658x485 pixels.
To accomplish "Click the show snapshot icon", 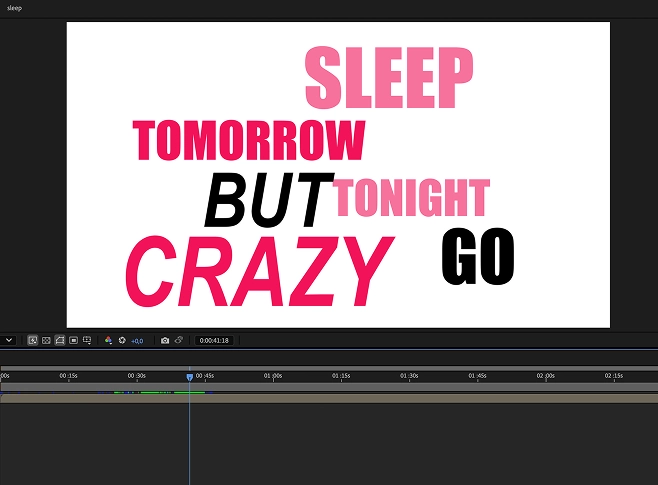I will (x=179, y=340).
